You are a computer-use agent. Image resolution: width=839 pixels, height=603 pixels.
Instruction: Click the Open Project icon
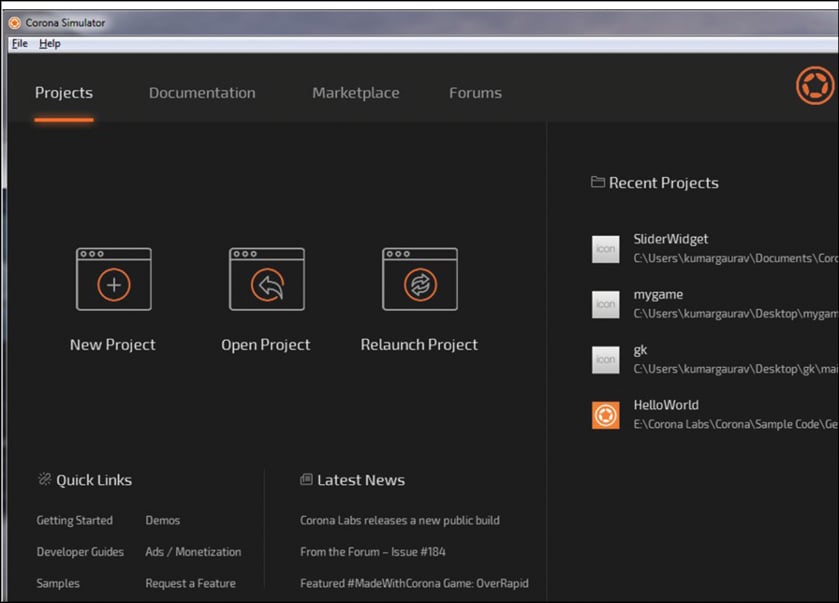[x=266, y=279]
